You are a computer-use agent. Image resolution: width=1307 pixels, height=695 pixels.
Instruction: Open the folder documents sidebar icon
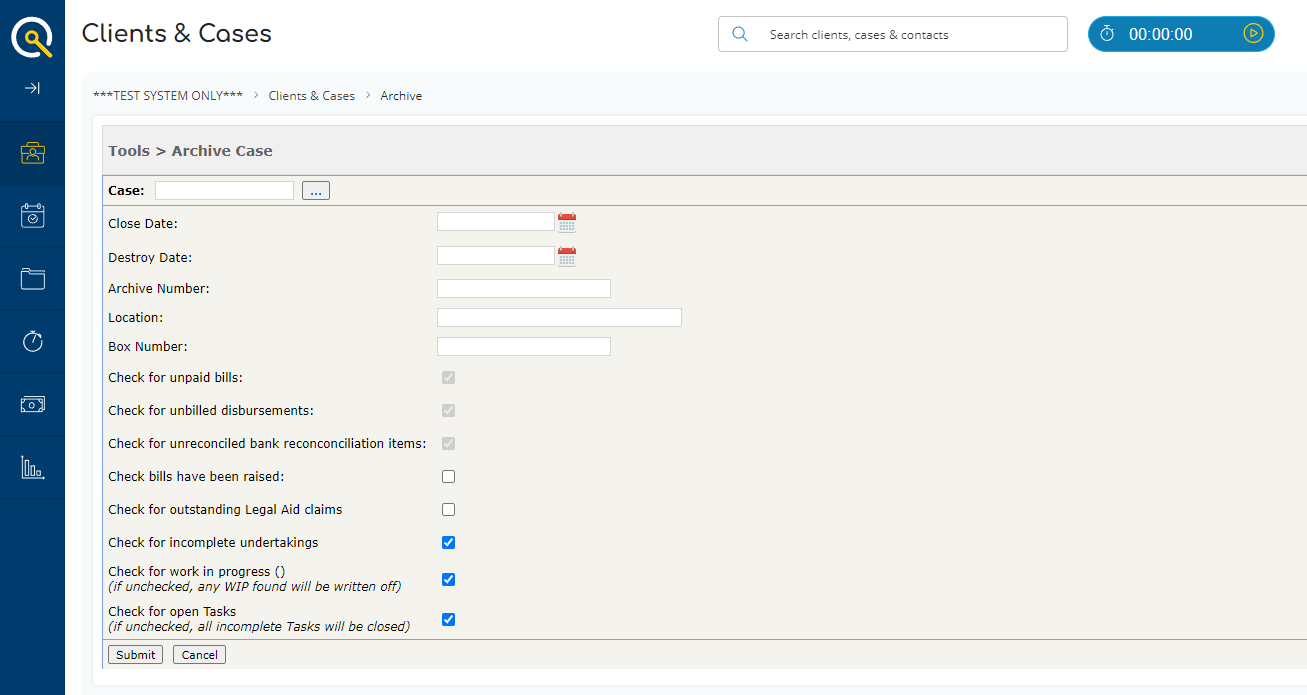coord(33,279)
